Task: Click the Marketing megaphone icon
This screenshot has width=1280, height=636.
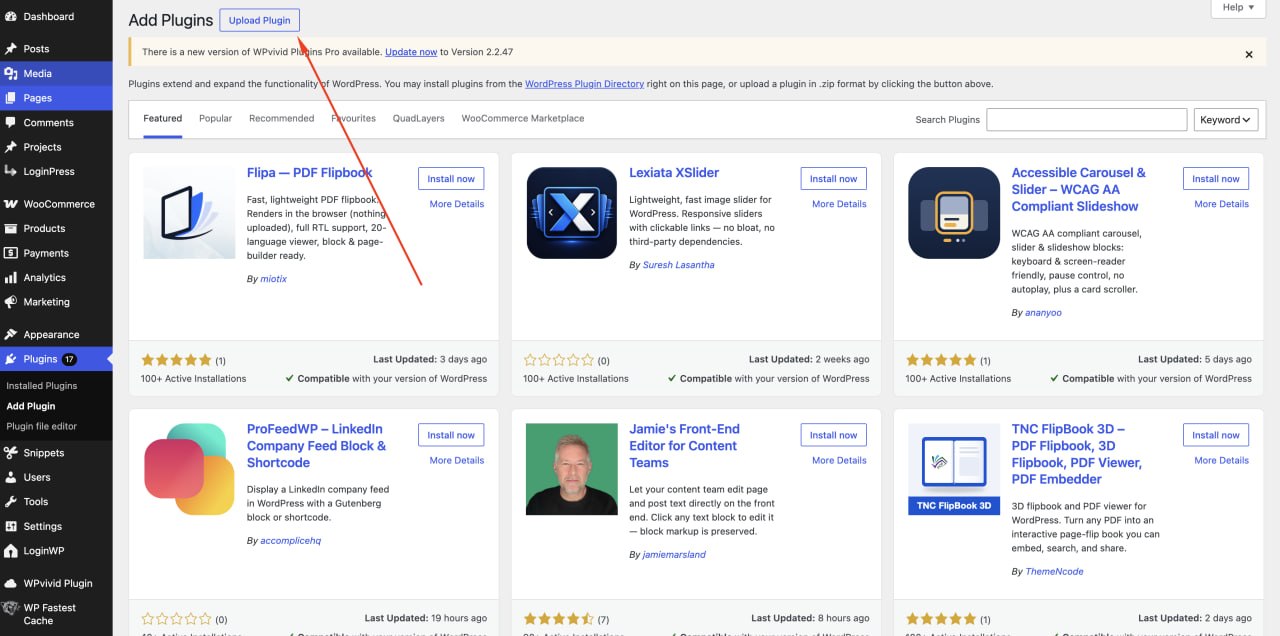Action: [11, 302]
